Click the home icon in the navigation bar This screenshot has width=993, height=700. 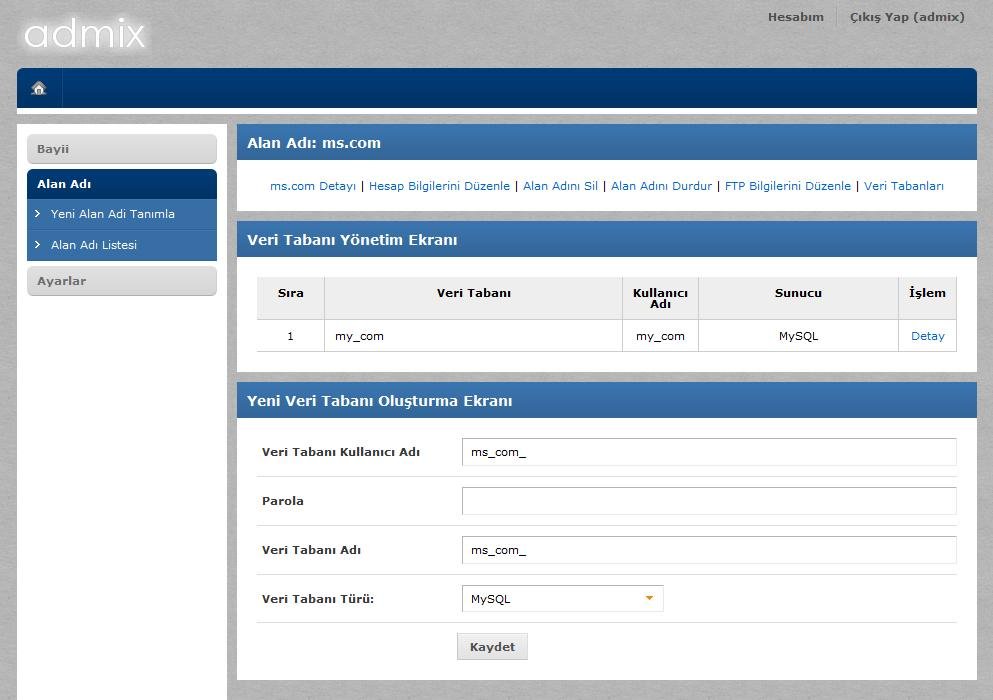(x=38, y=87)
